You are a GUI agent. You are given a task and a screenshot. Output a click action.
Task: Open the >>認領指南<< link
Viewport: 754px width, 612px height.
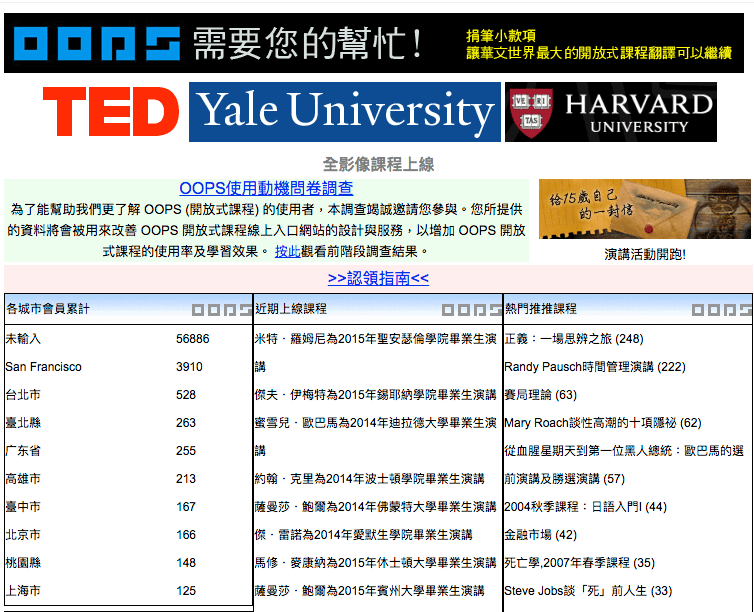click(x=378, y=278)
